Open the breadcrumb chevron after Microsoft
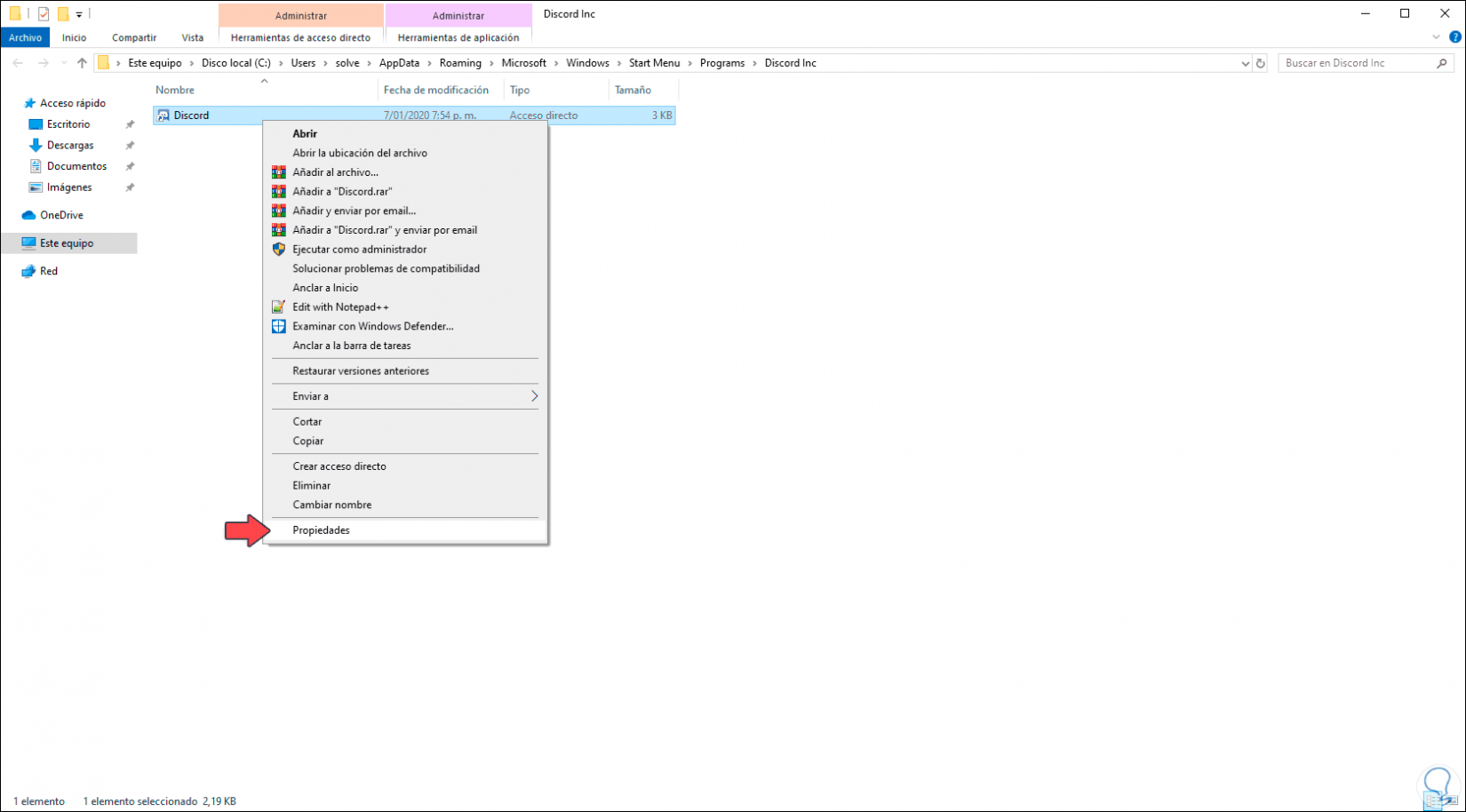The width and height of the screenshot is (1466, 812). [556, 63]
